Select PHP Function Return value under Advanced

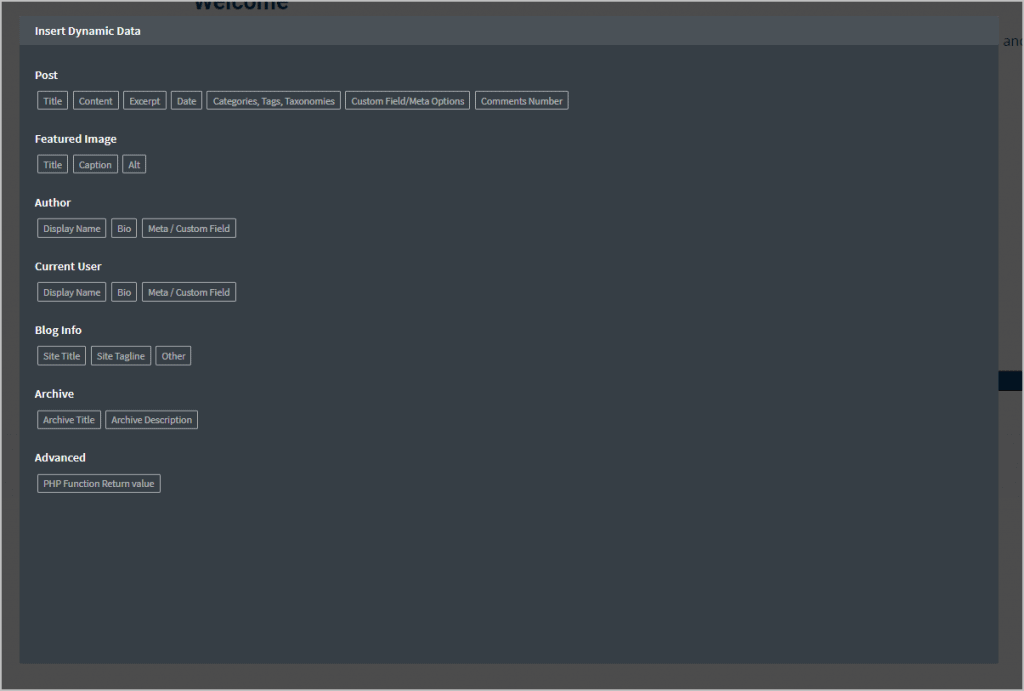(98, 483)
